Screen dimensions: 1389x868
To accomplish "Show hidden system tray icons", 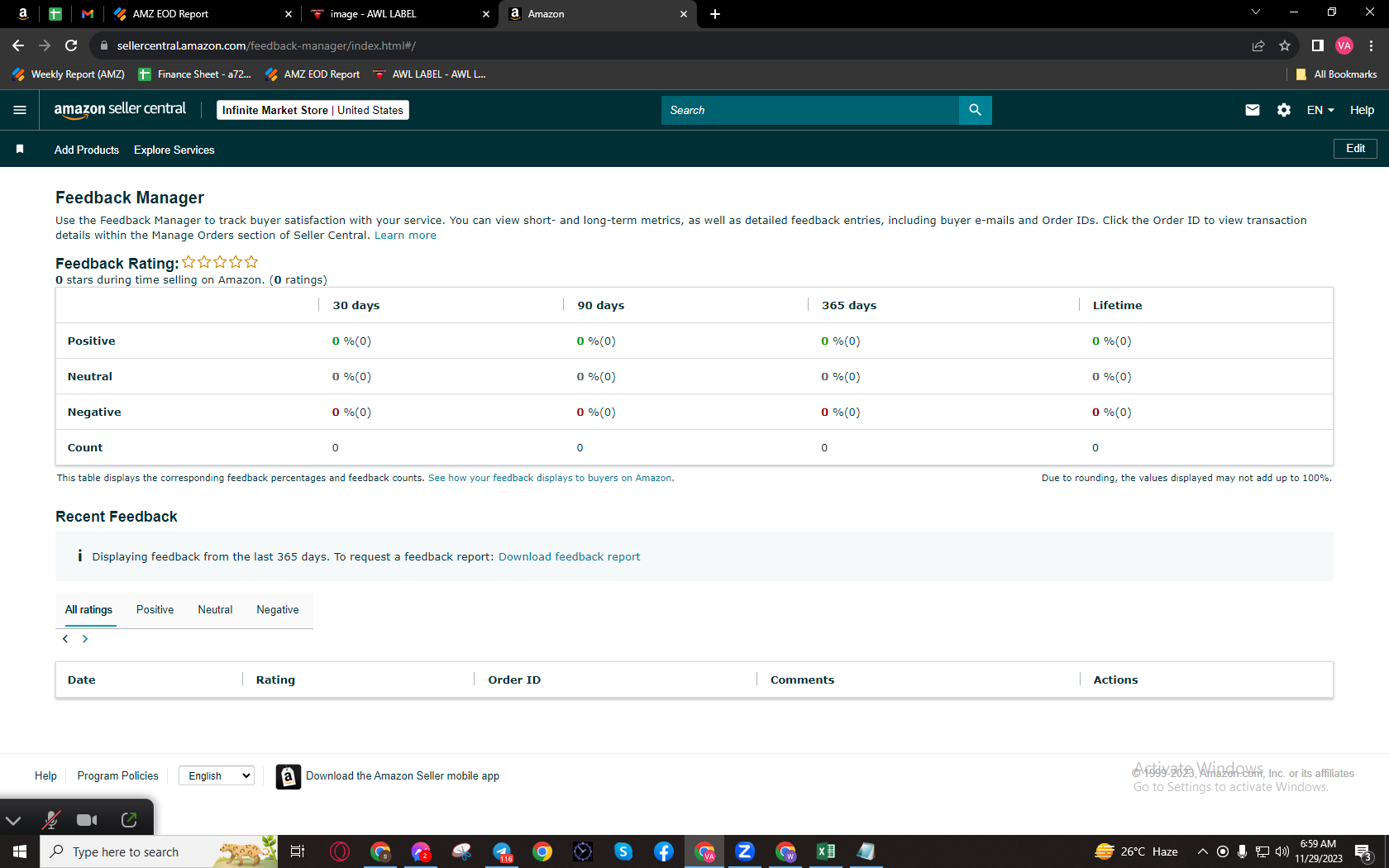I will (1203, 851).
